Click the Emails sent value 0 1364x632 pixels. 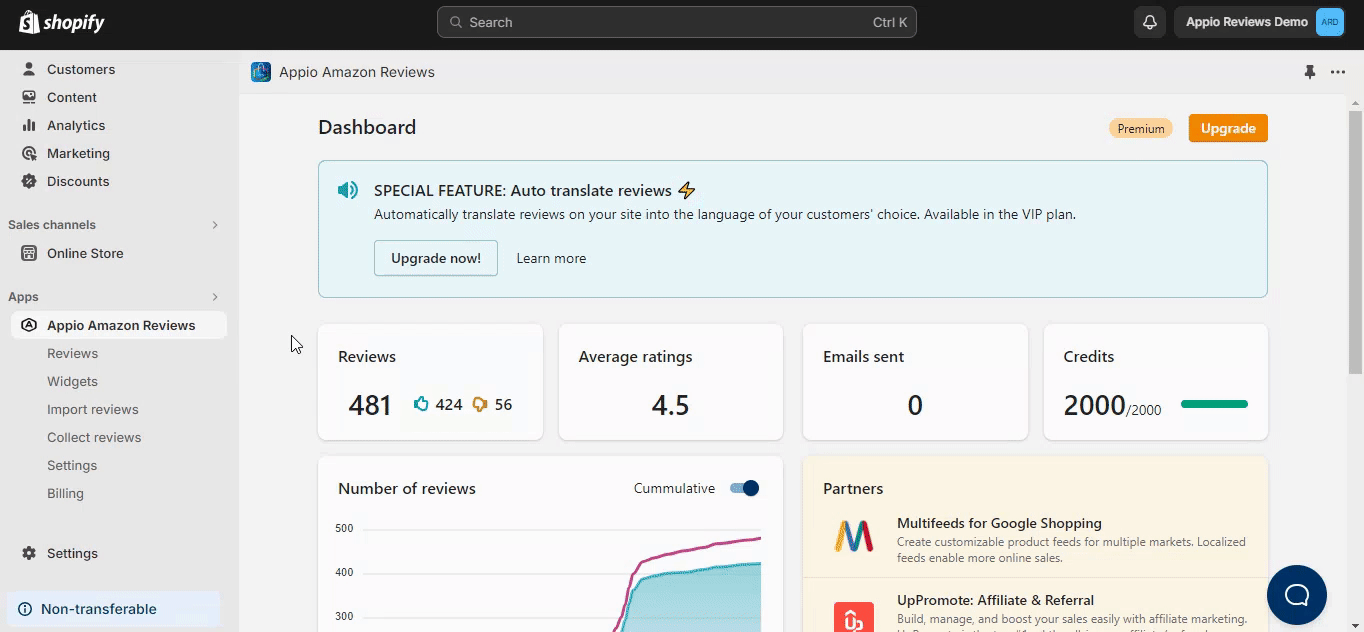pyautogui.click(x=915, y=405)
